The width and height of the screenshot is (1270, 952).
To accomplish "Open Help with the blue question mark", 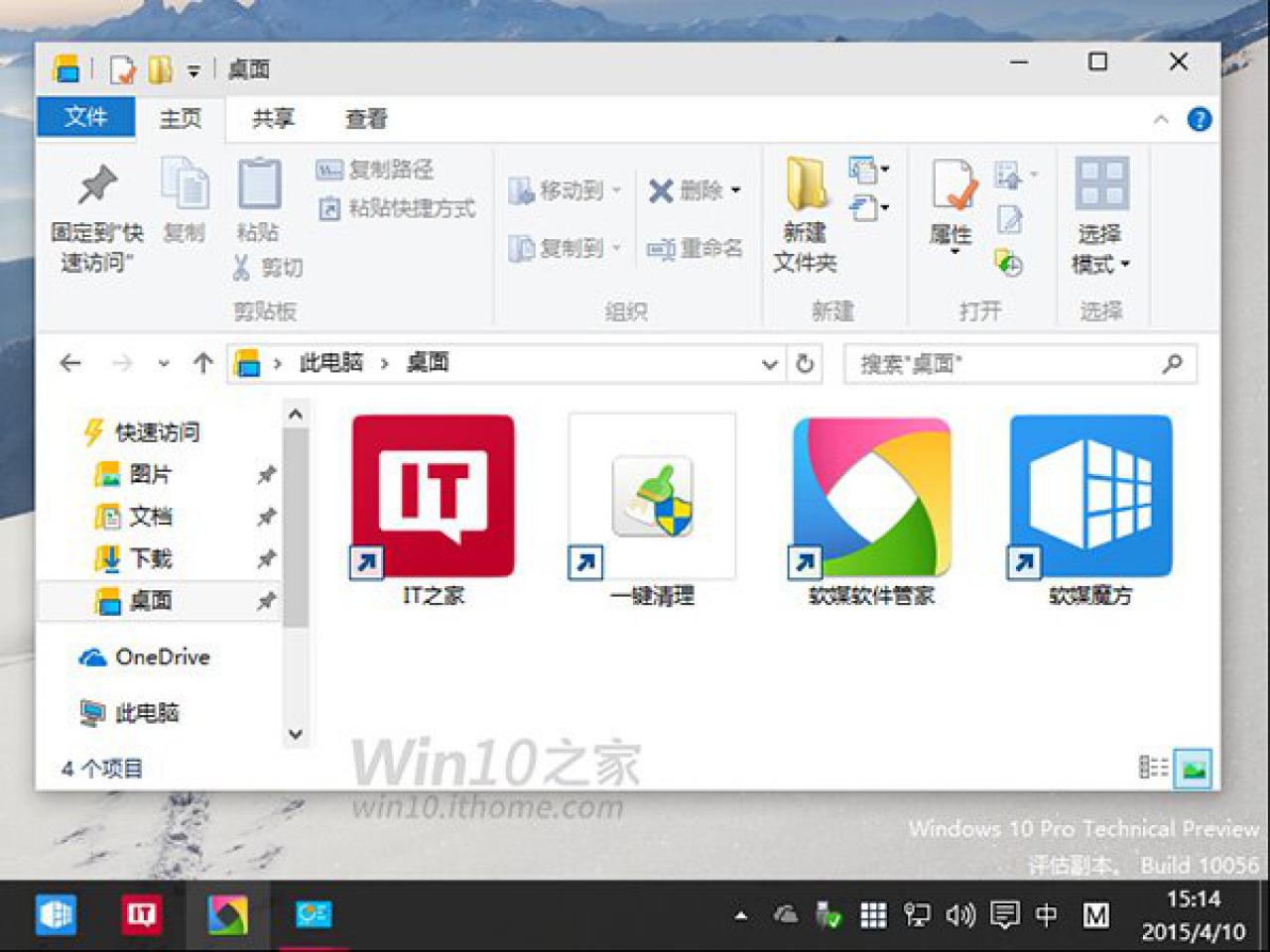I will click(x=1200, y=120).
